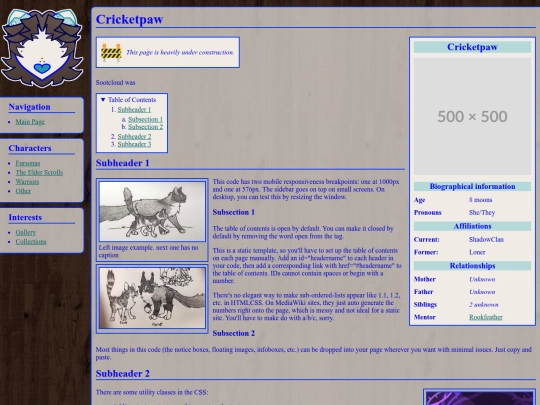
Task: Click the Subheader 2 section heading
Action: pyautogui.click(x=123, y=374)
